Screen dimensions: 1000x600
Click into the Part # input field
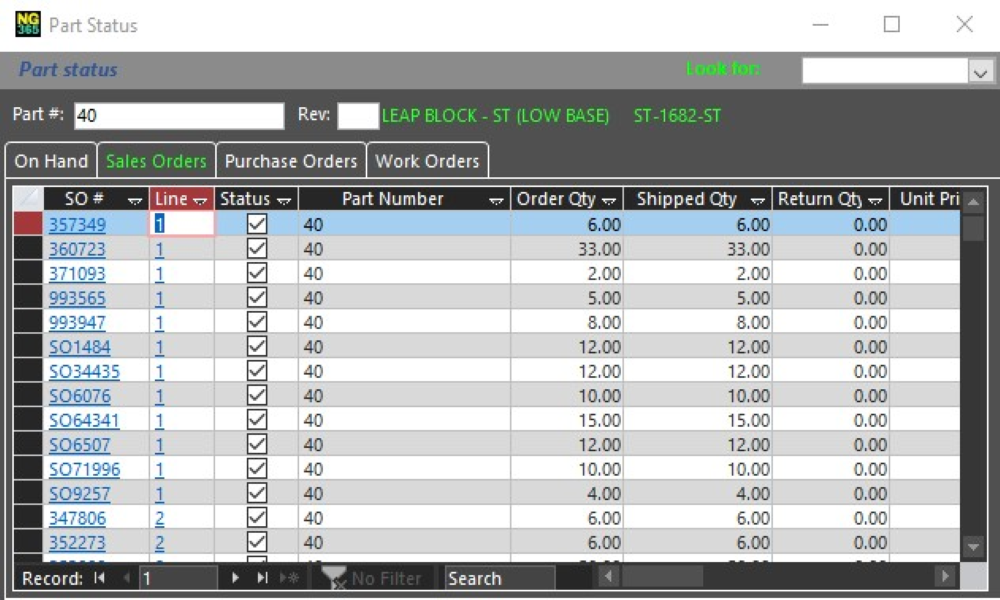[178, 115]
